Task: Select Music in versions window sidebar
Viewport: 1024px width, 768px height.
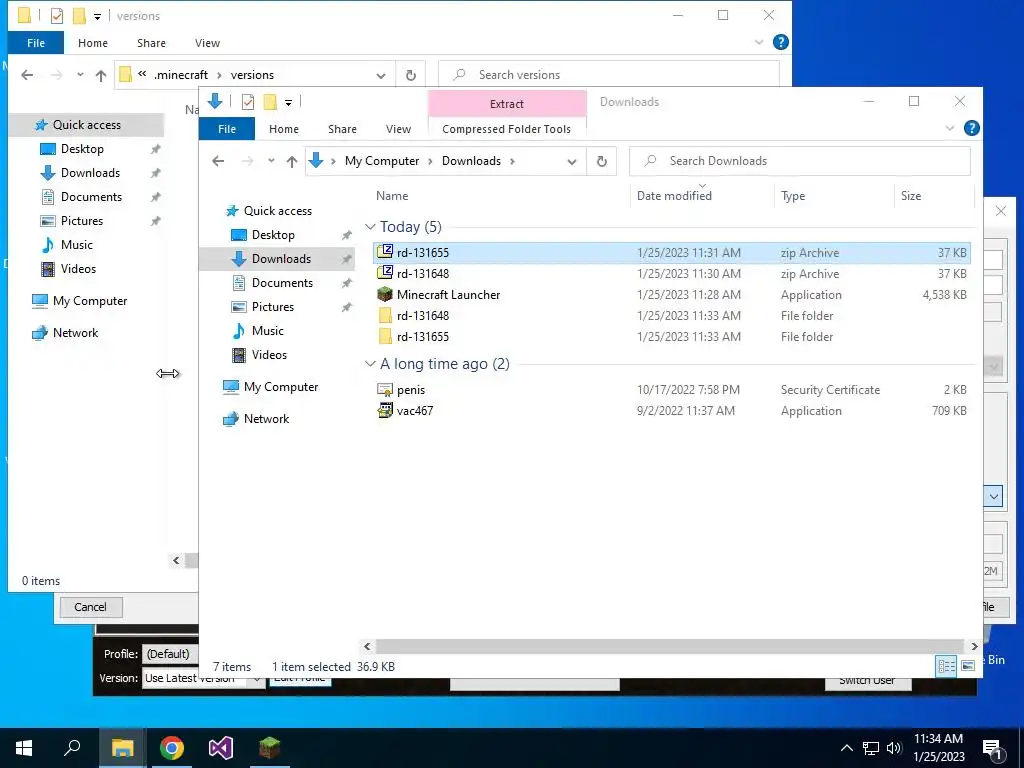Action: pyautogui.click(x=76, y=245)
